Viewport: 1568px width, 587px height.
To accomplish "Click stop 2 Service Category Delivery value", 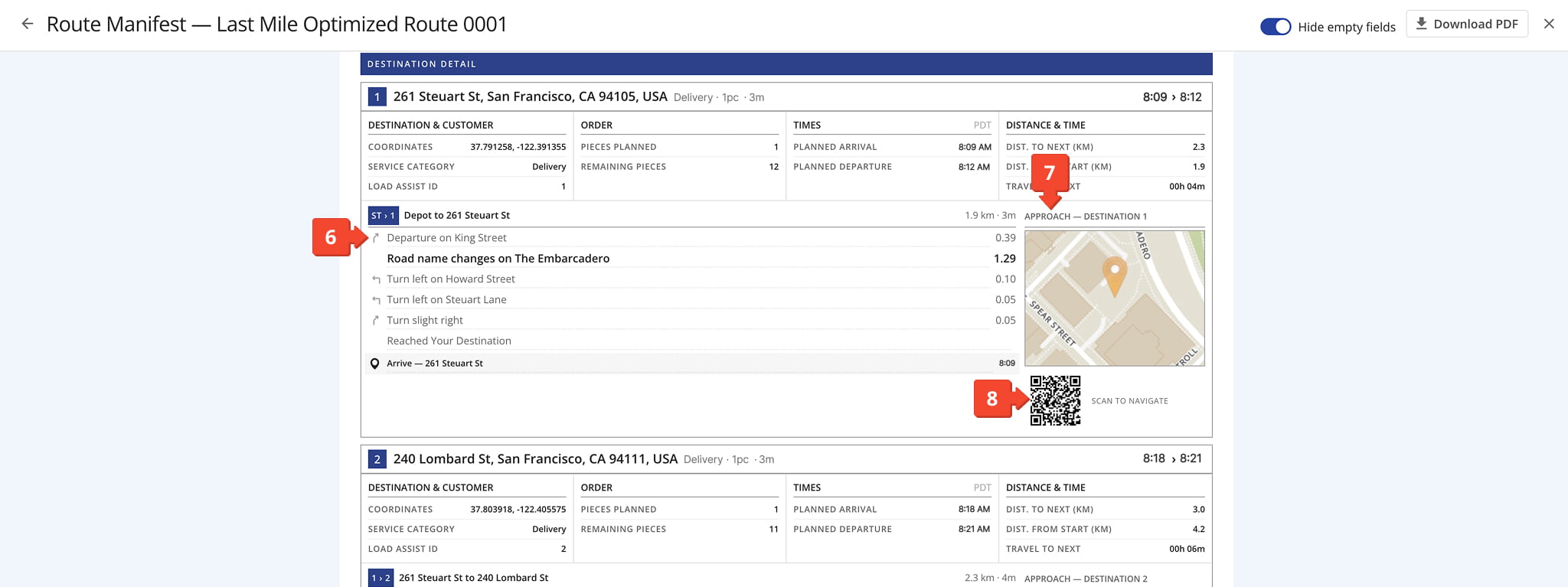I will click(x=549, y=530).
